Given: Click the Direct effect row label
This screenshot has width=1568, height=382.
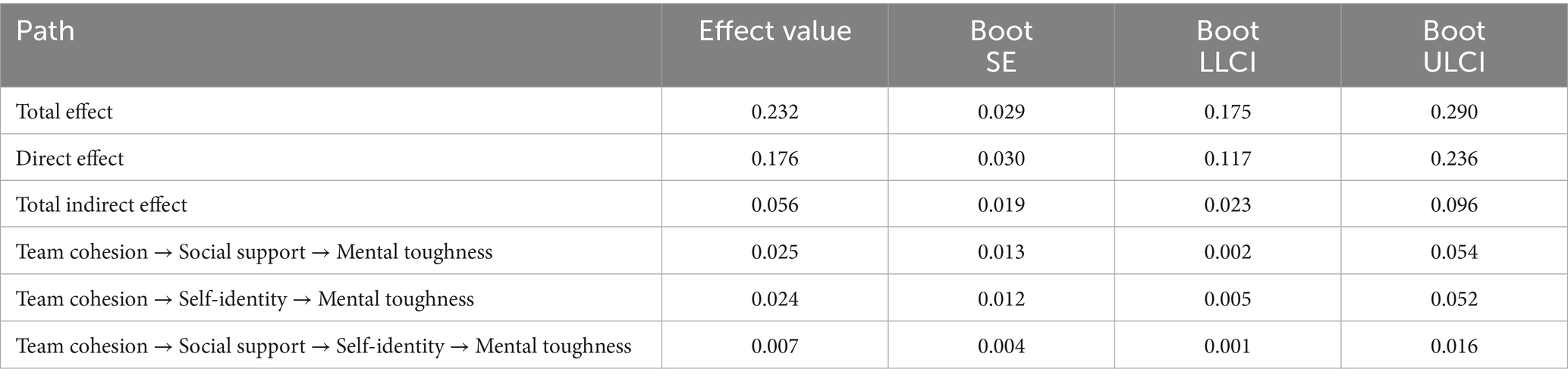Looking at the screenshot, I should 70,159.
